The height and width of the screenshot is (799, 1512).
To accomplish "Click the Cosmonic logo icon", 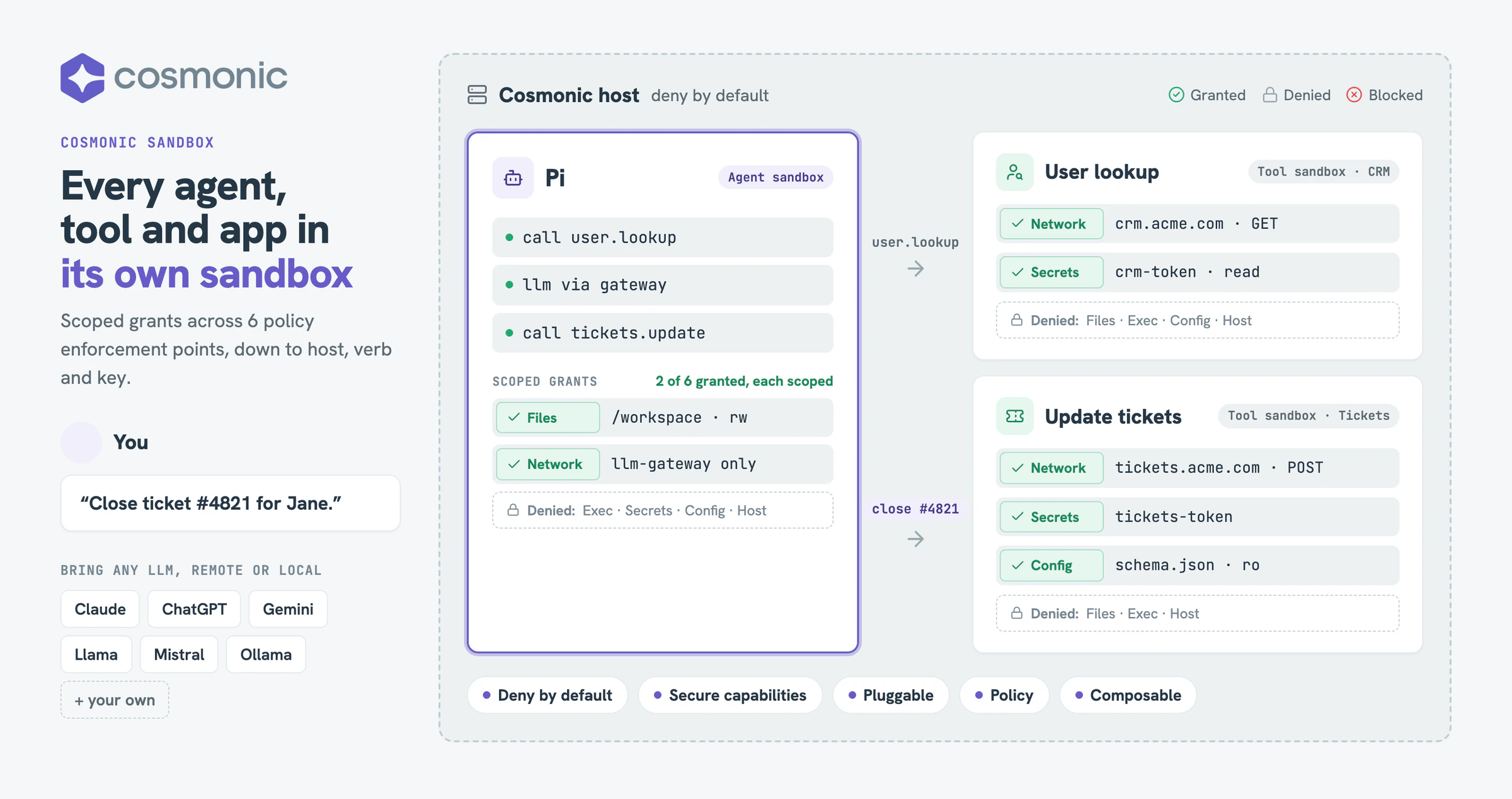I will [83, 78].
